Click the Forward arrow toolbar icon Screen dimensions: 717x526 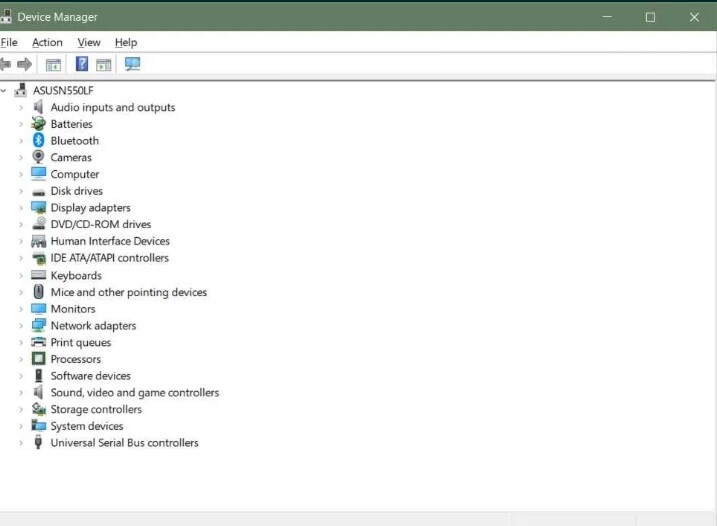click(24, 64)
